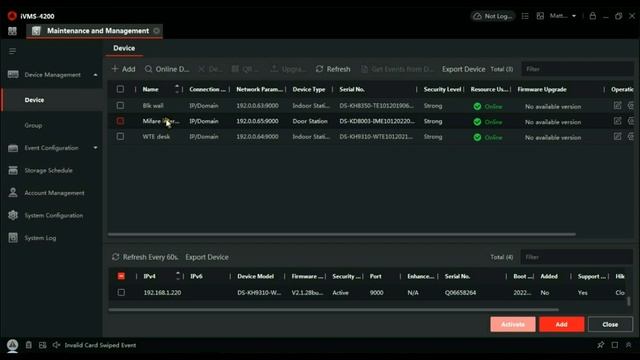
Task: Close the Maintenance and Management tab
Action: tap(156, 31)
